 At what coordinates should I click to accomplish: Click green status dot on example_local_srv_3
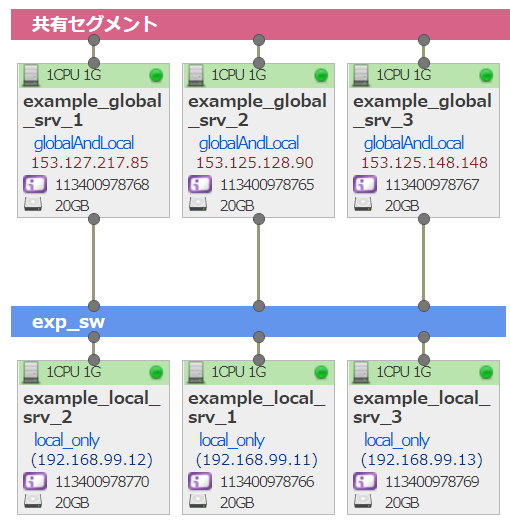click(x=486, y=372)
